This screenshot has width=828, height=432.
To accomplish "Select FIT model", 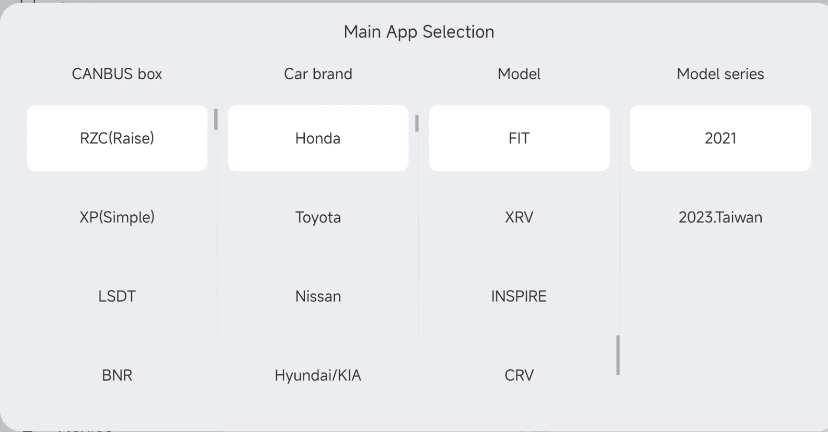I will pos(519,138).
